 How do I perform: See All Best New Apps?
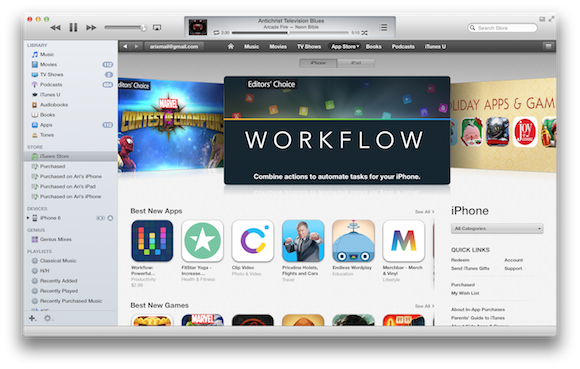[424, 212]
